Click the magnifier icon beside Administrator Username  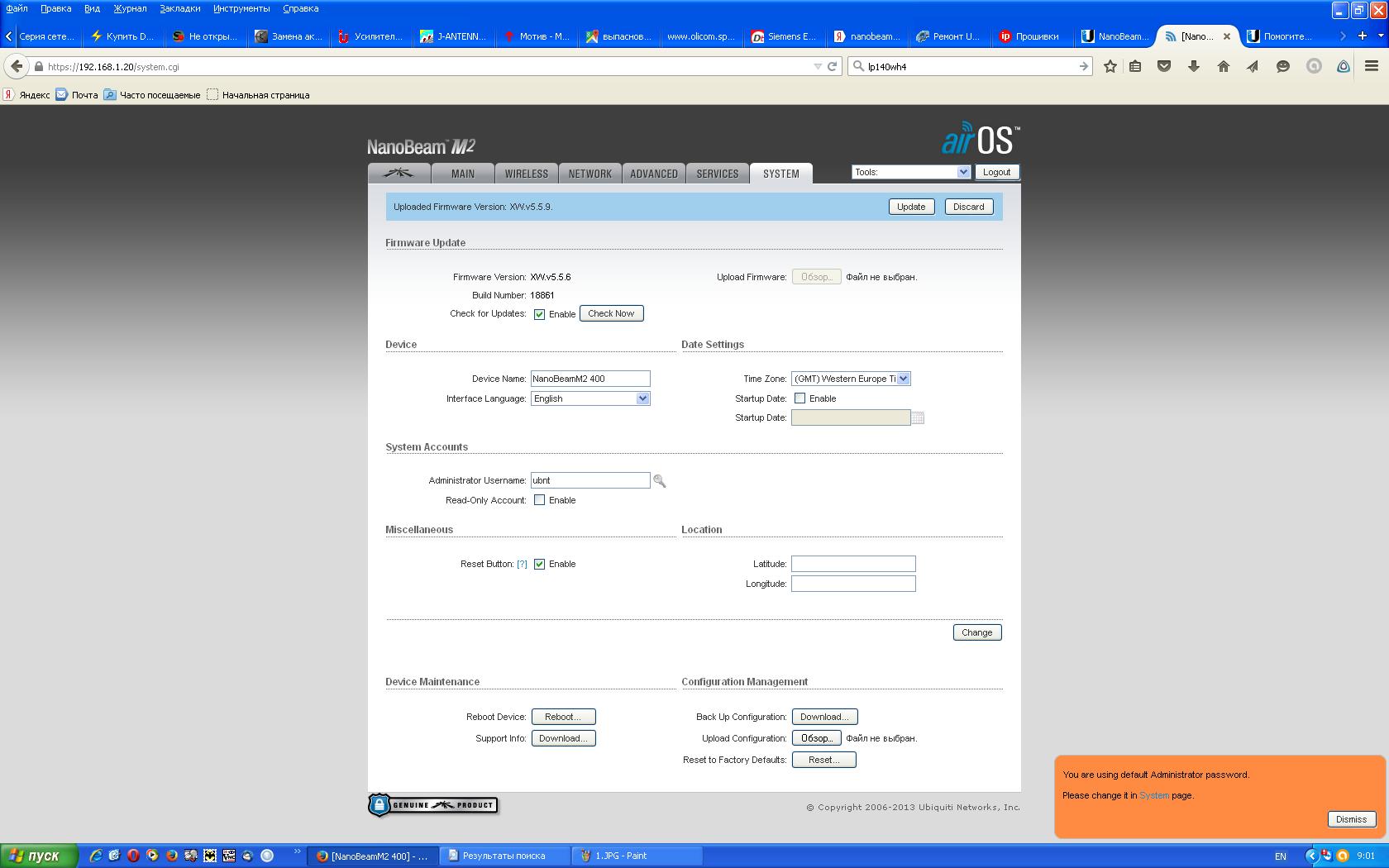[x=659, y=480]
